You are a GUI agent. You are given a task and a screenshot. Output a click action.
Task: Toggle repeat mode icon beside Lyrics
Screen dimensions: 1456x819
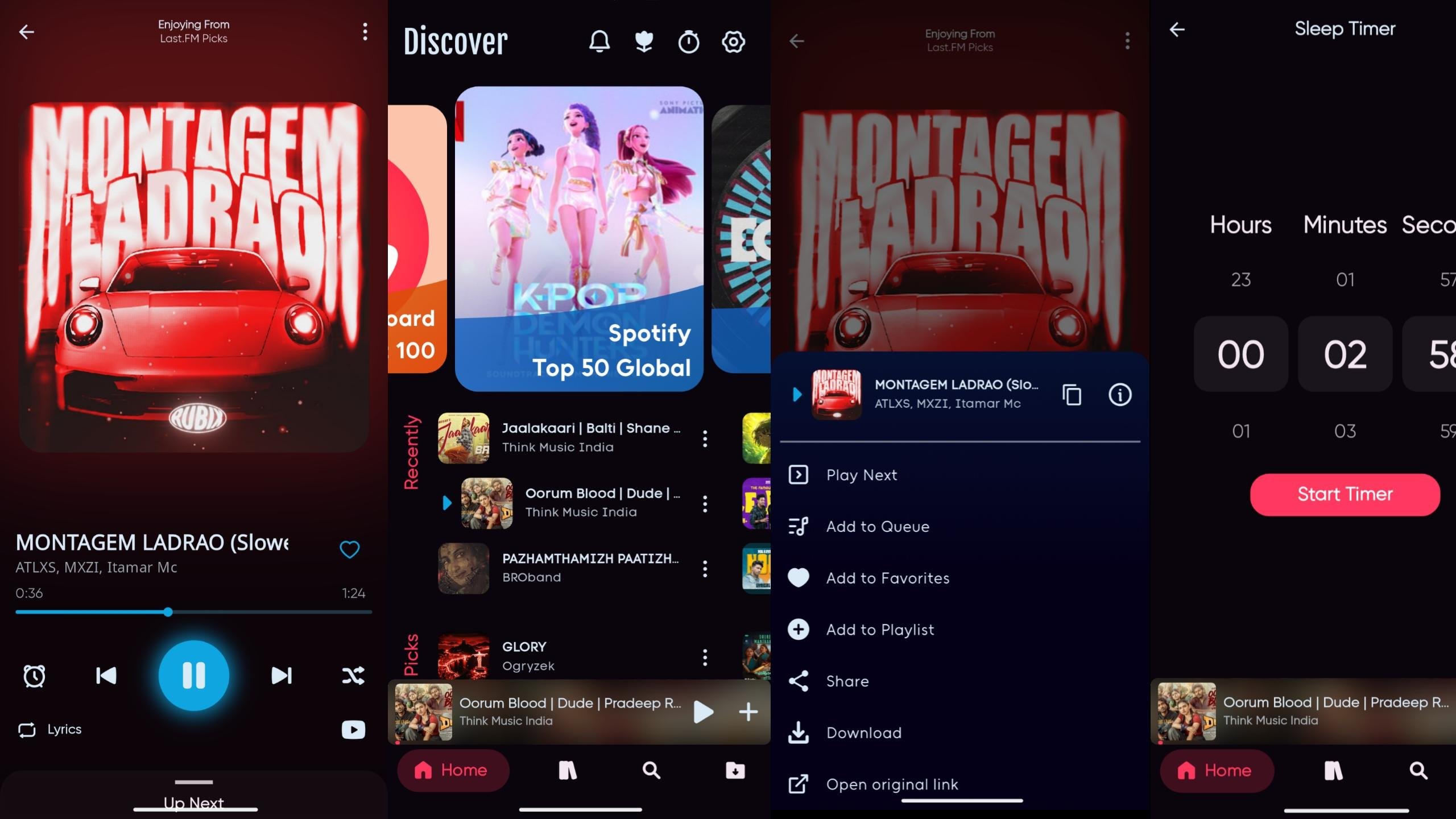click(27, 730)
